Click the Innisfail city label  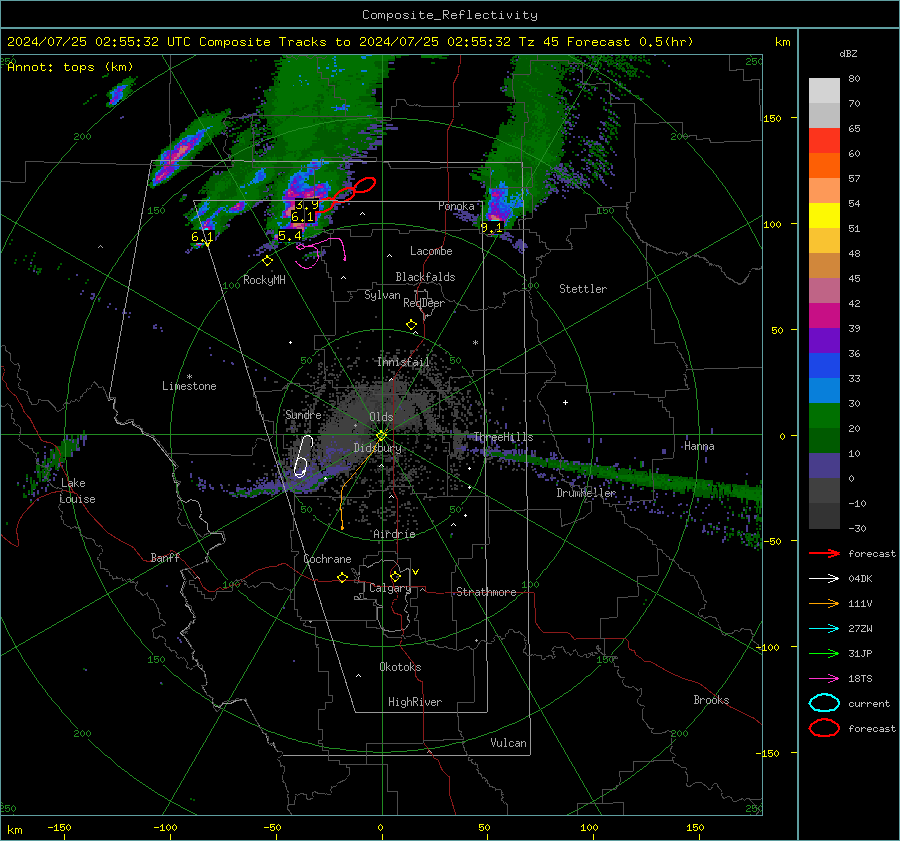pyautogui.click(x=404, y=362)
